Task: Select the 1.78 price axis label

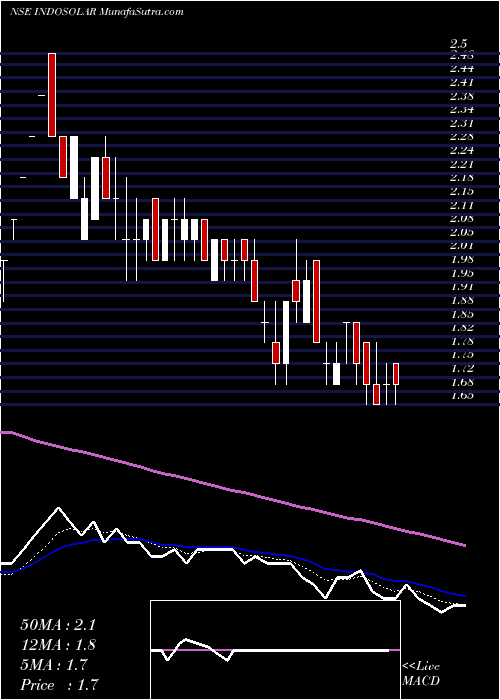Action: (462, 342)
